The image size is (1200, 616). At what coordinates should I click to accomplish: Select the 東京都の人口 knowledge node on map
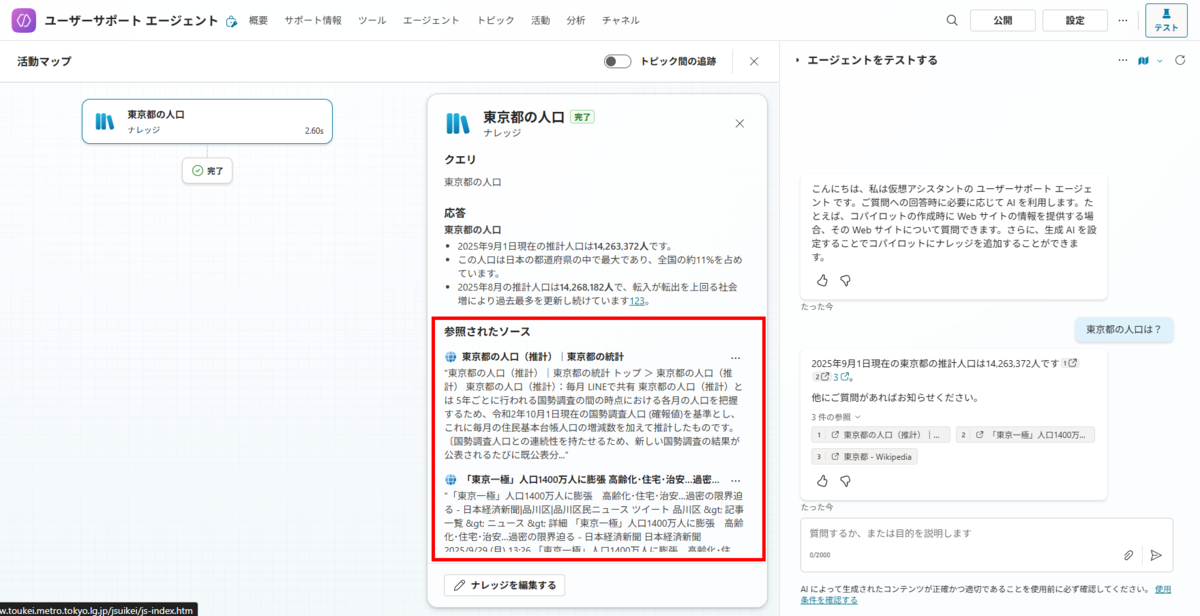click(207, 121)
